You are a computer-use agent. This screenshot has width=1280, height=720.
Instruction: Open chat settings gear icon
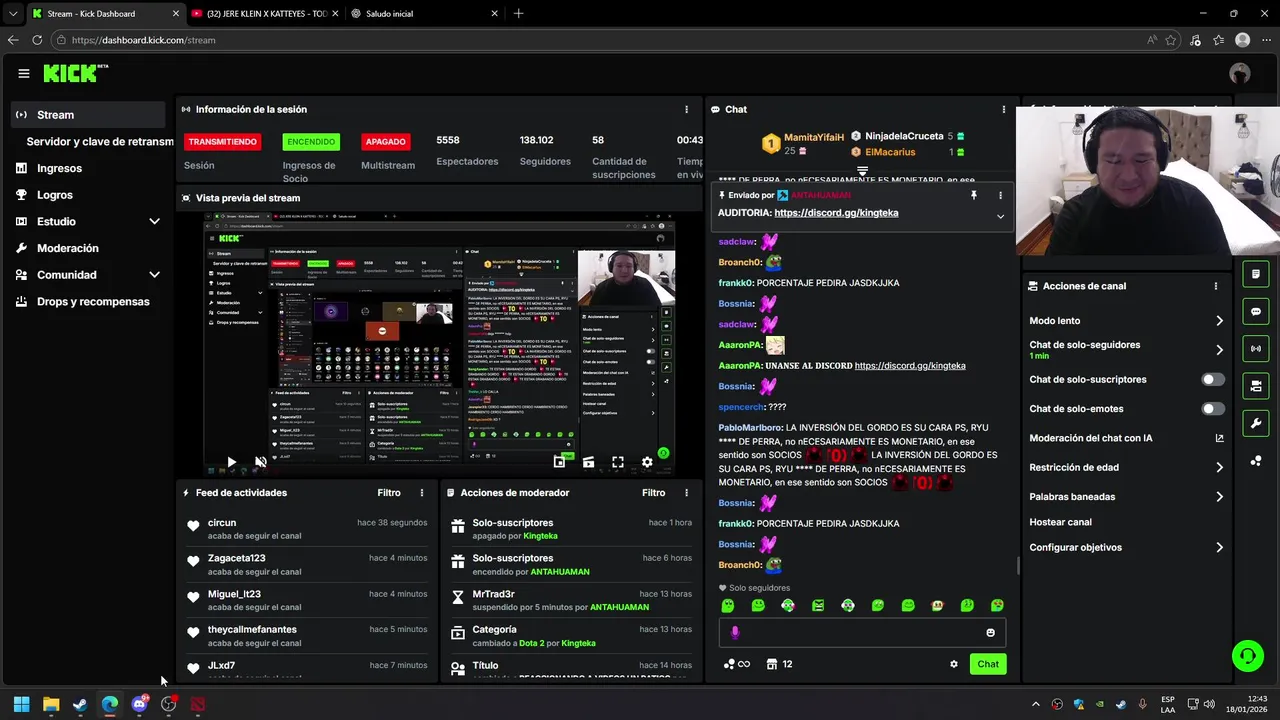(953, 664)
